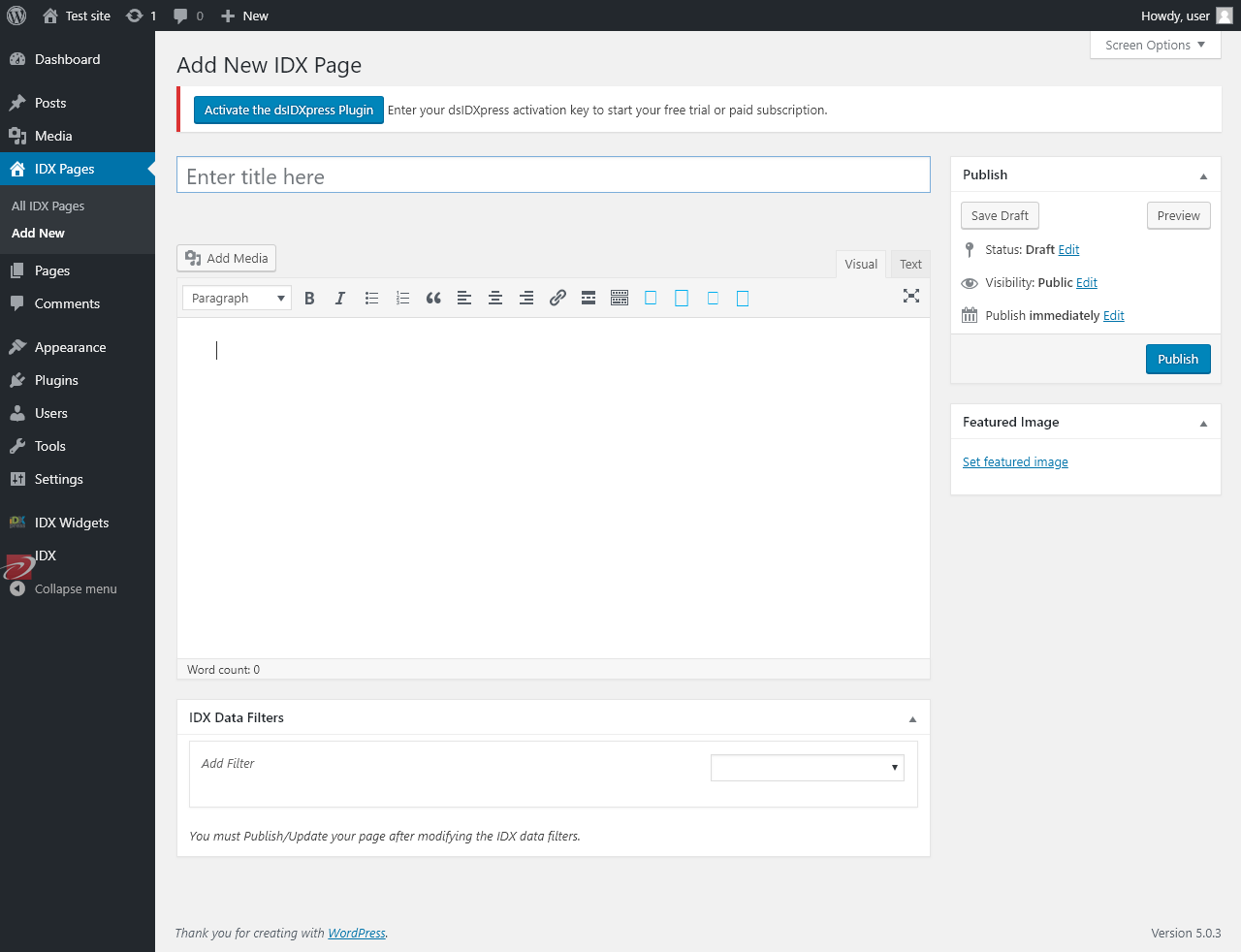
Task: Toggle bold formatting
Action: 309,298
